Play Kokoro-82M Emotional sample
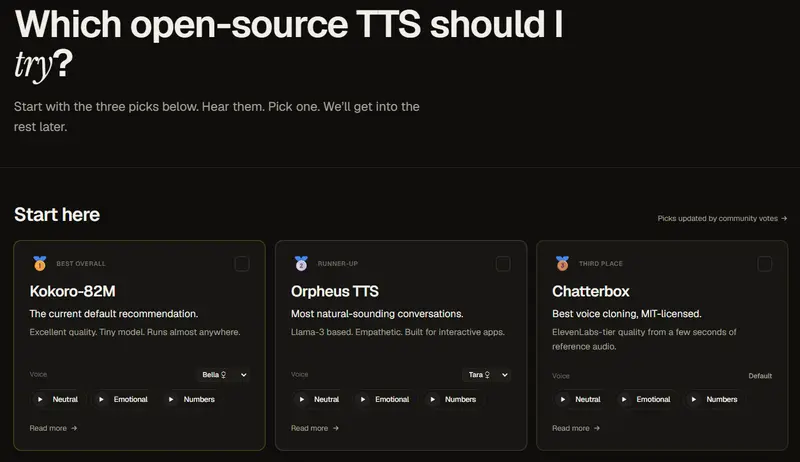800x462 pixels. click(123, 399)
